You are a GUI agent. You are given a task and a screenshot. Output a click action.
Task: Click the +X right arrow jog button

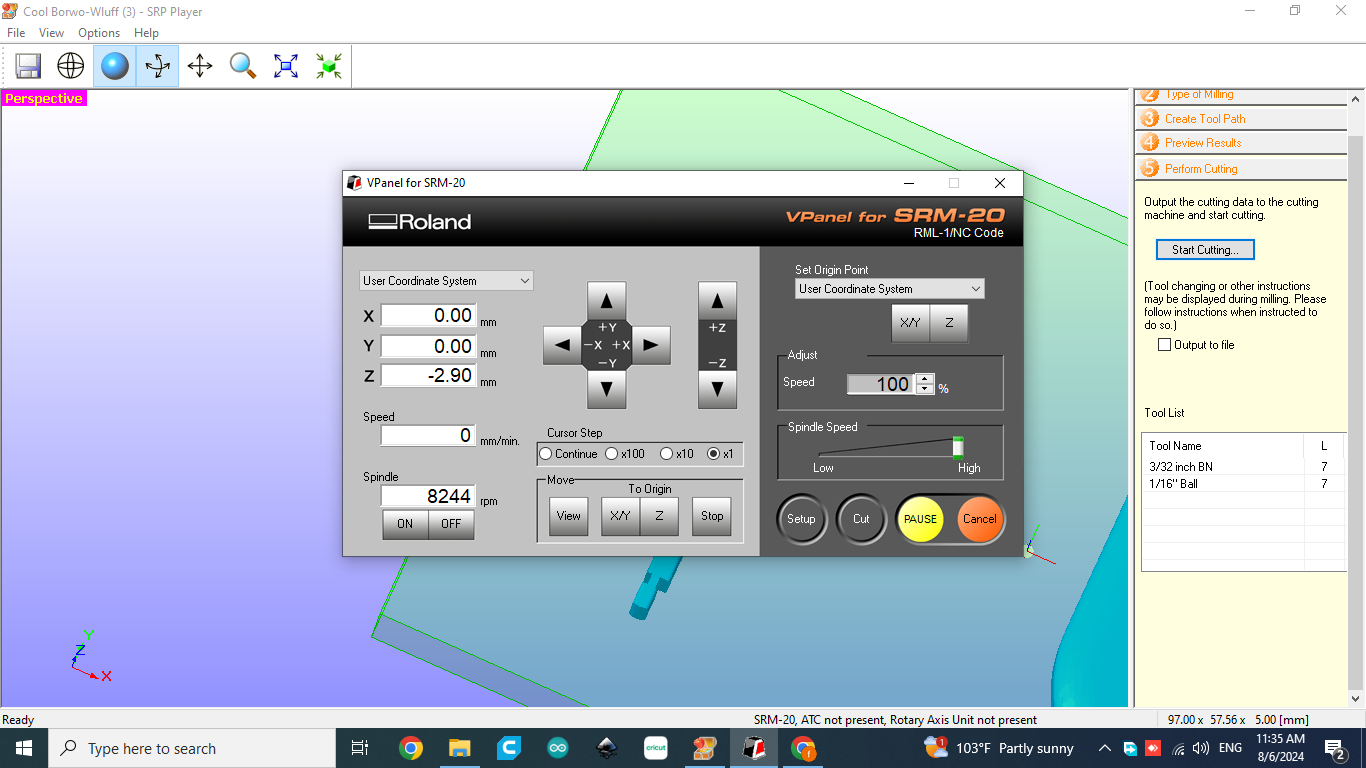point(650,345)
